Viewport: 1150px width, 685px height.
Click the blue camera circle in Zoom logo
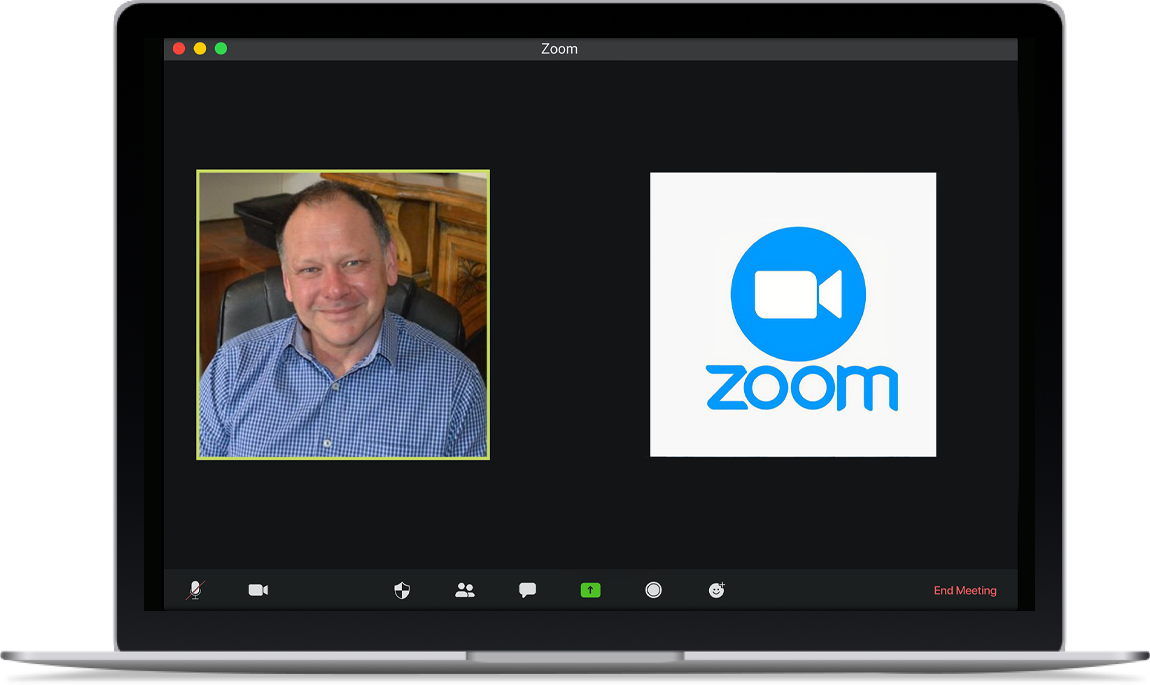click(x=798, y=294)
